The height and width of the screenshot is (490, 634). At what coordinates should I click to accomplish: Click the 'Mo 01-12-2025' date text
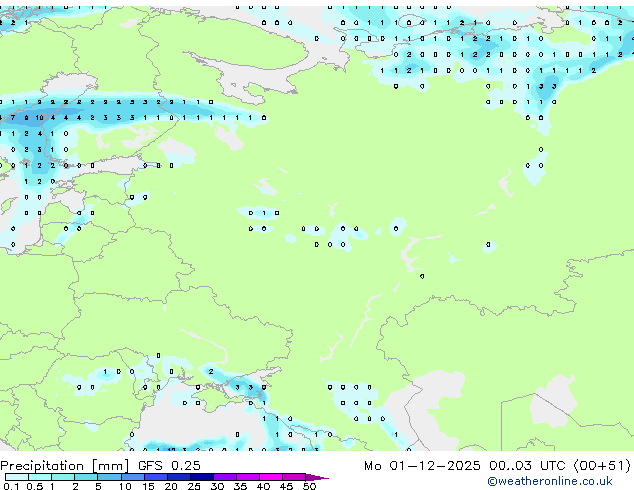[422, 465]
